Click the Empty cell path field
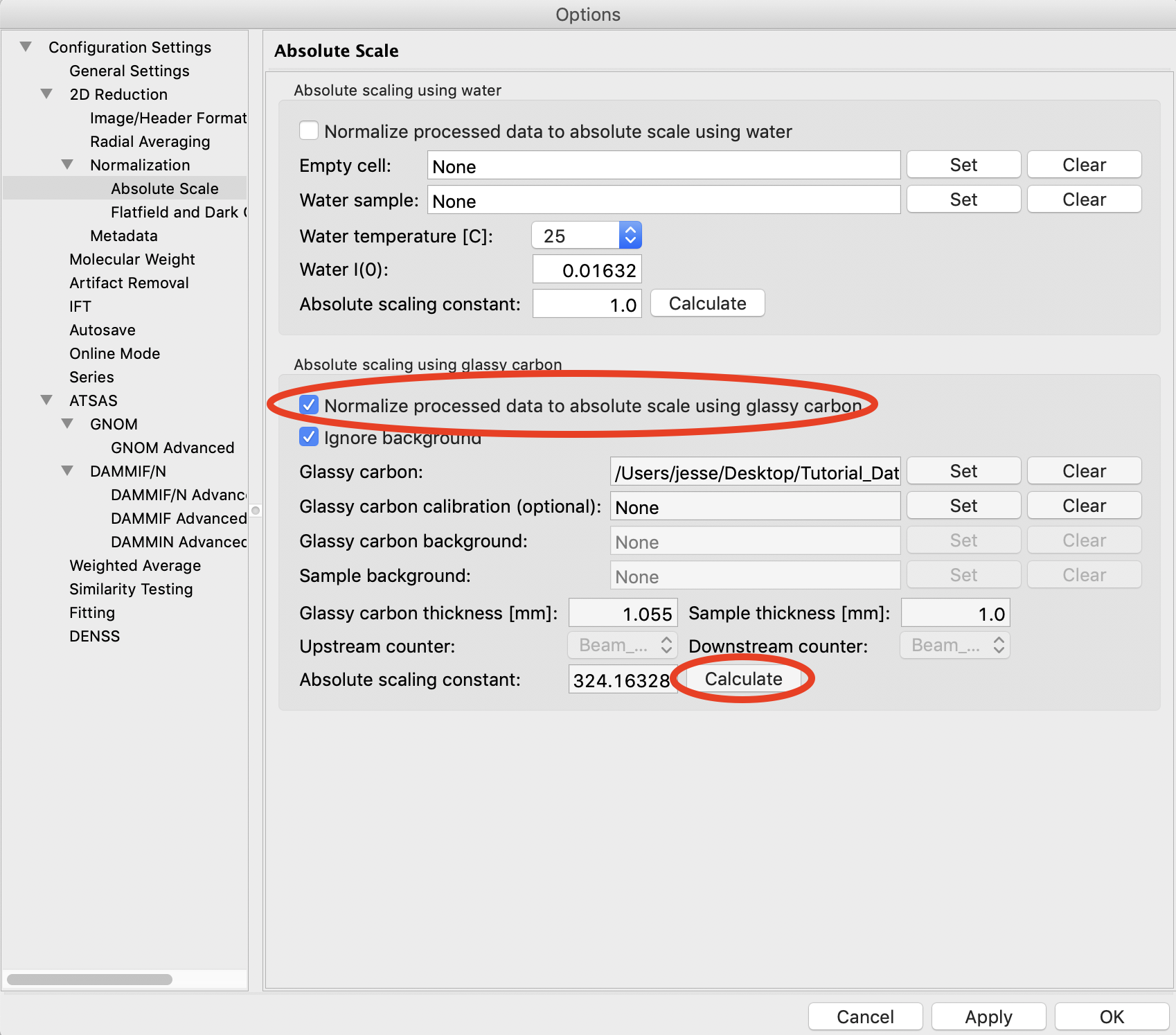This screenshot has height=1035, width=1176. coord(663,166)
